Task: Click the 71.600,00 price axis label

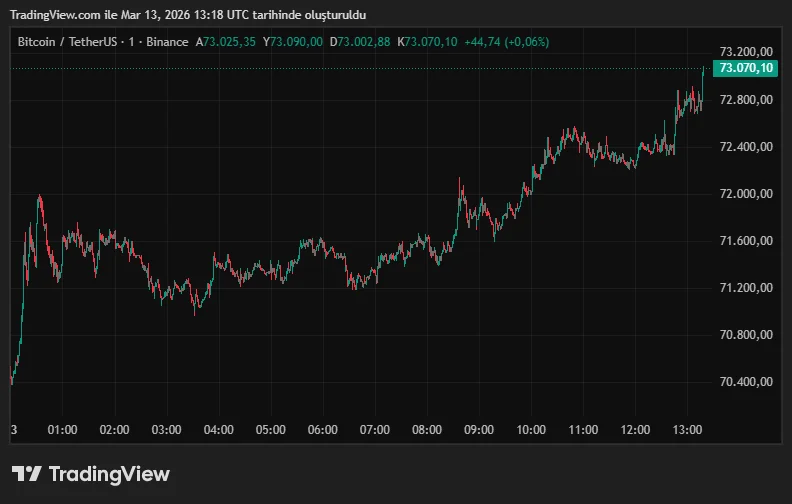Action: [x=746, y=240]
